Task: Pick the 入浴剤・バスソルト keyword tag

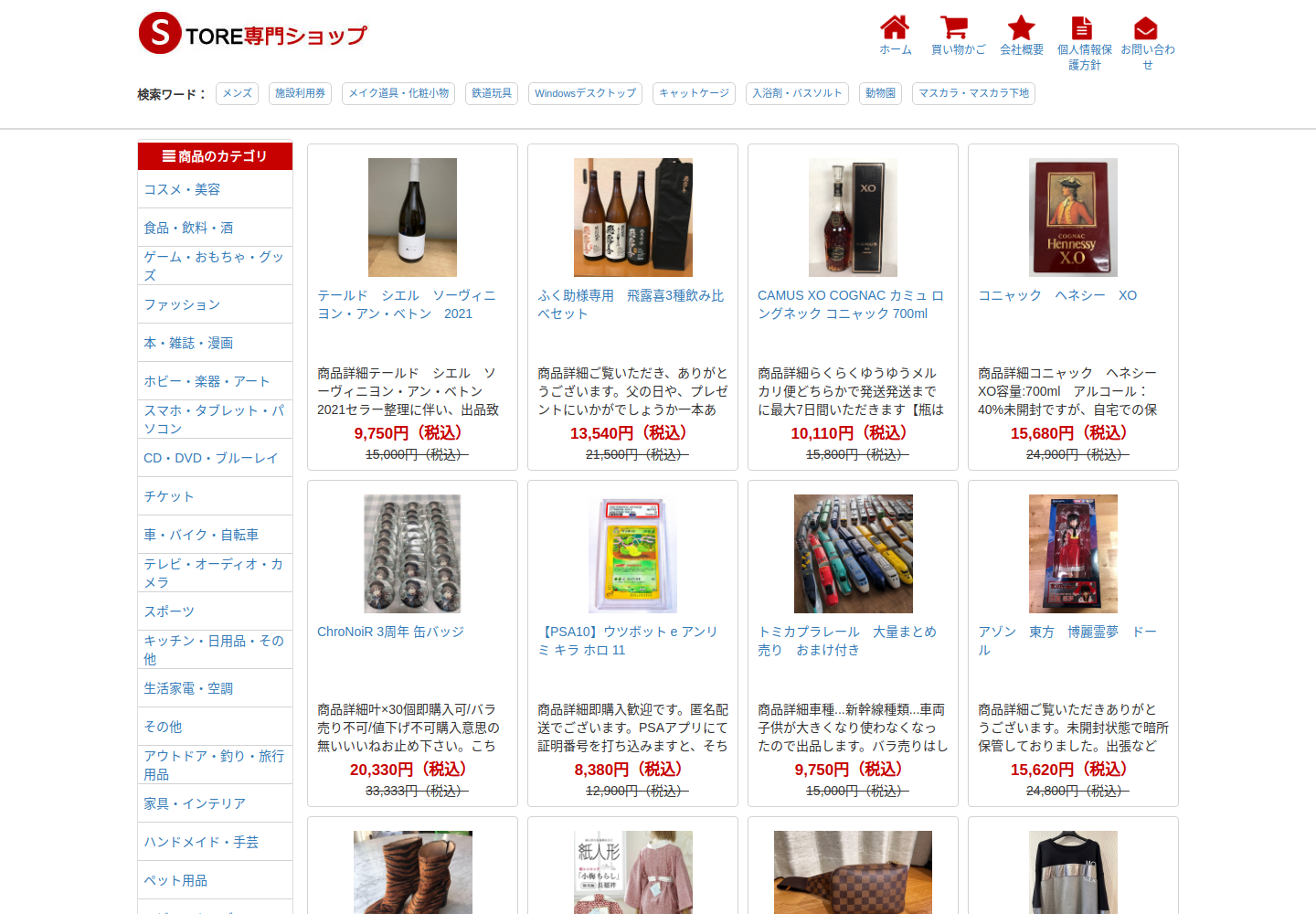Action: click(797, 93)
